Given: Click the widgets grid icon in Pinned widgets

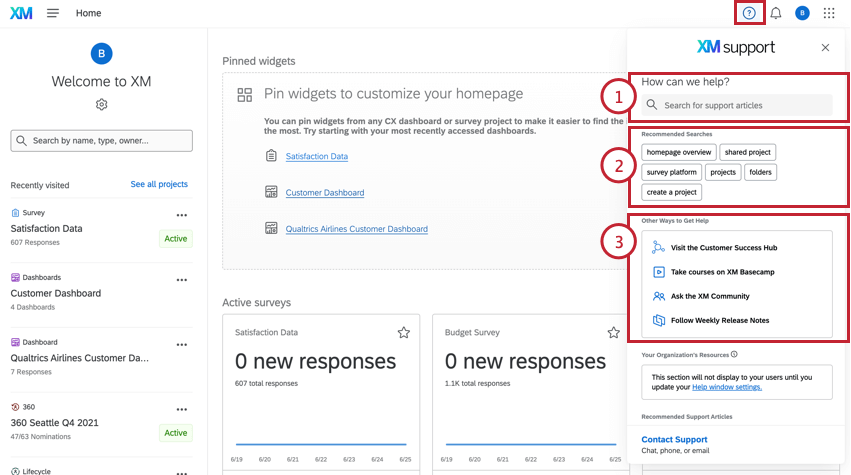Looking at the screenshot, I should click(245, 95).
